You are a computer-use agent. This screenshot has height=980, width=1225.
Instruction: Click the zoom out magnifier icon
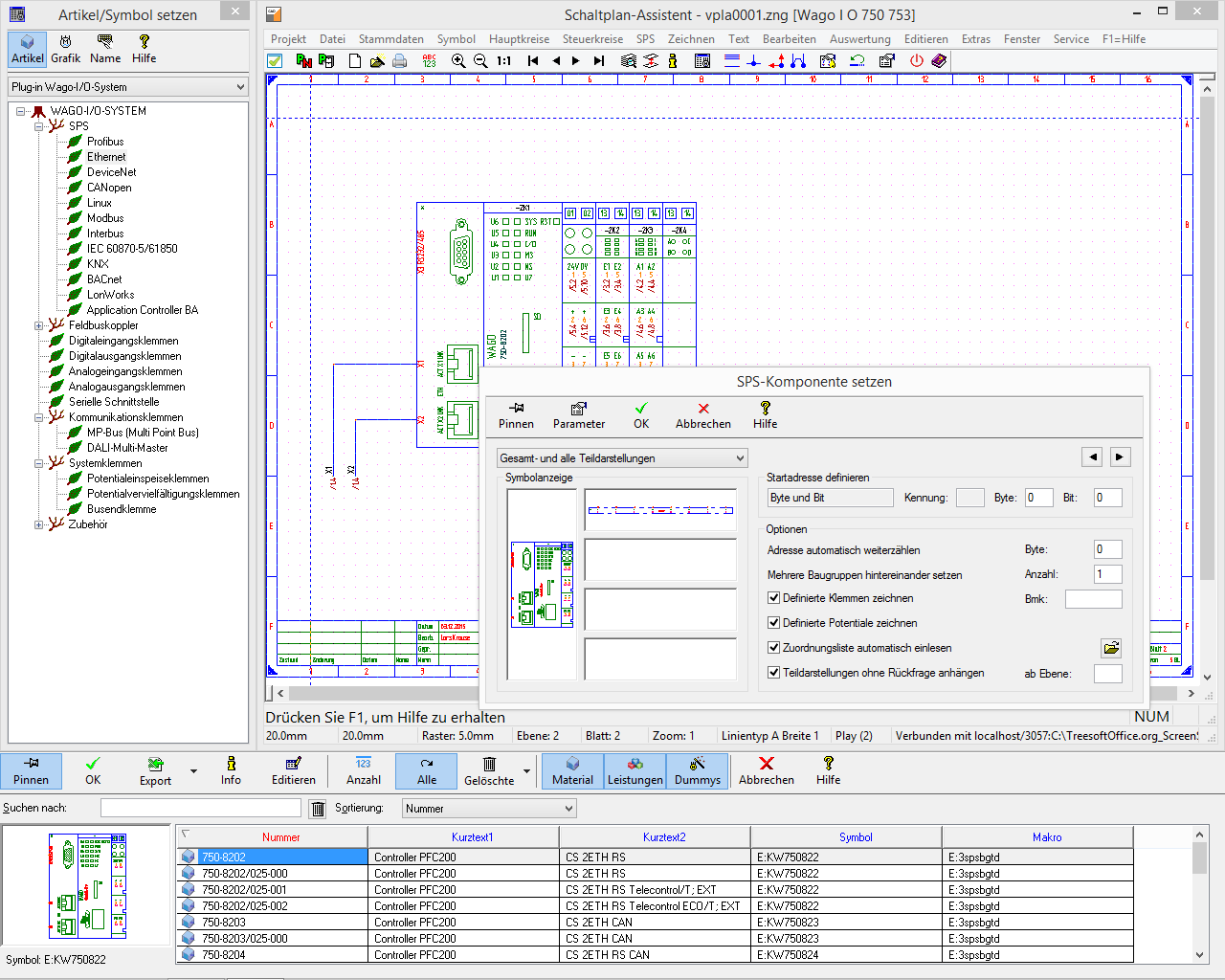[480, 60]
